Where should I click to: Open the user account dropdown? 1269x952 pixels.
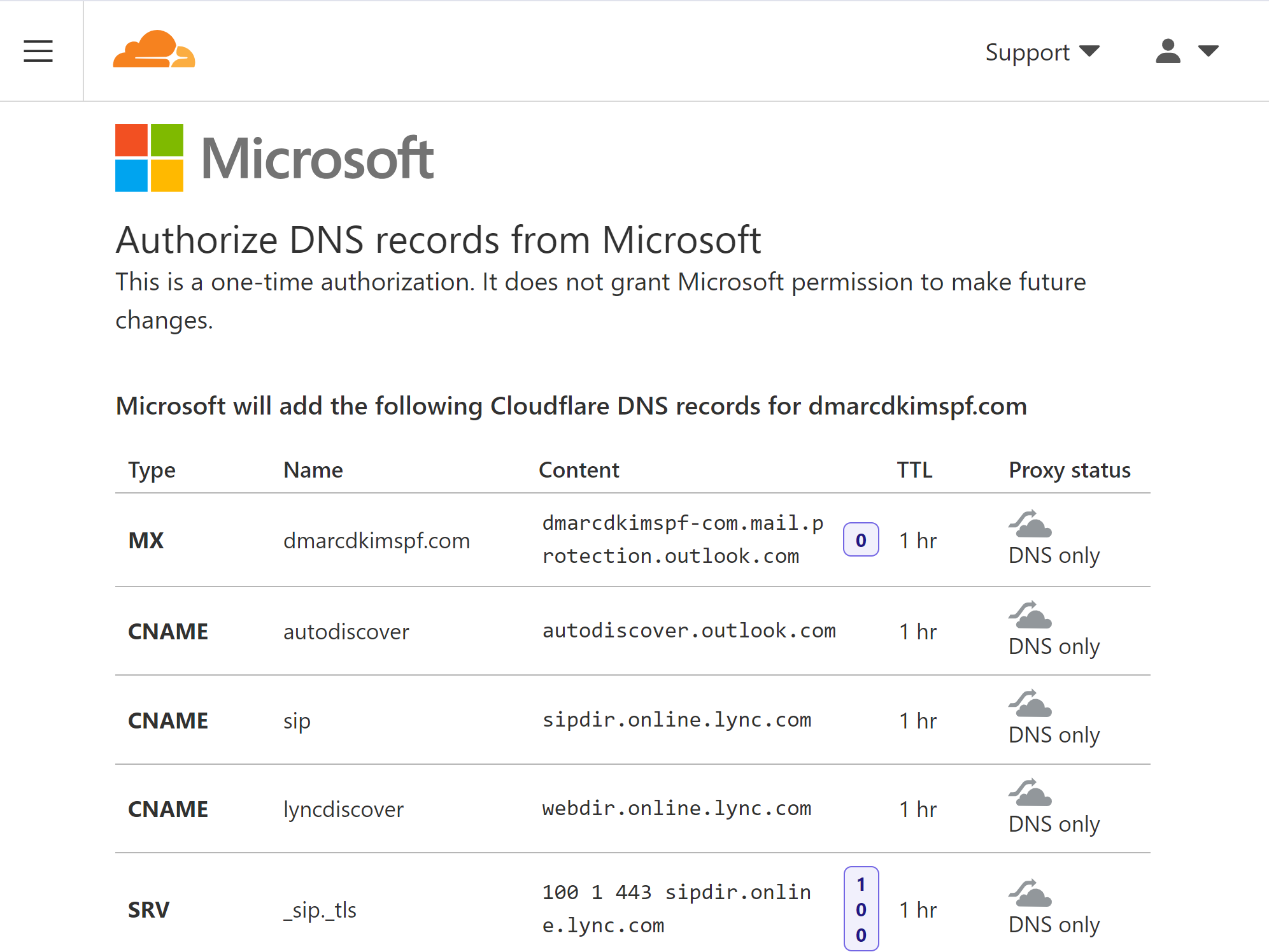click(1187, 51)
